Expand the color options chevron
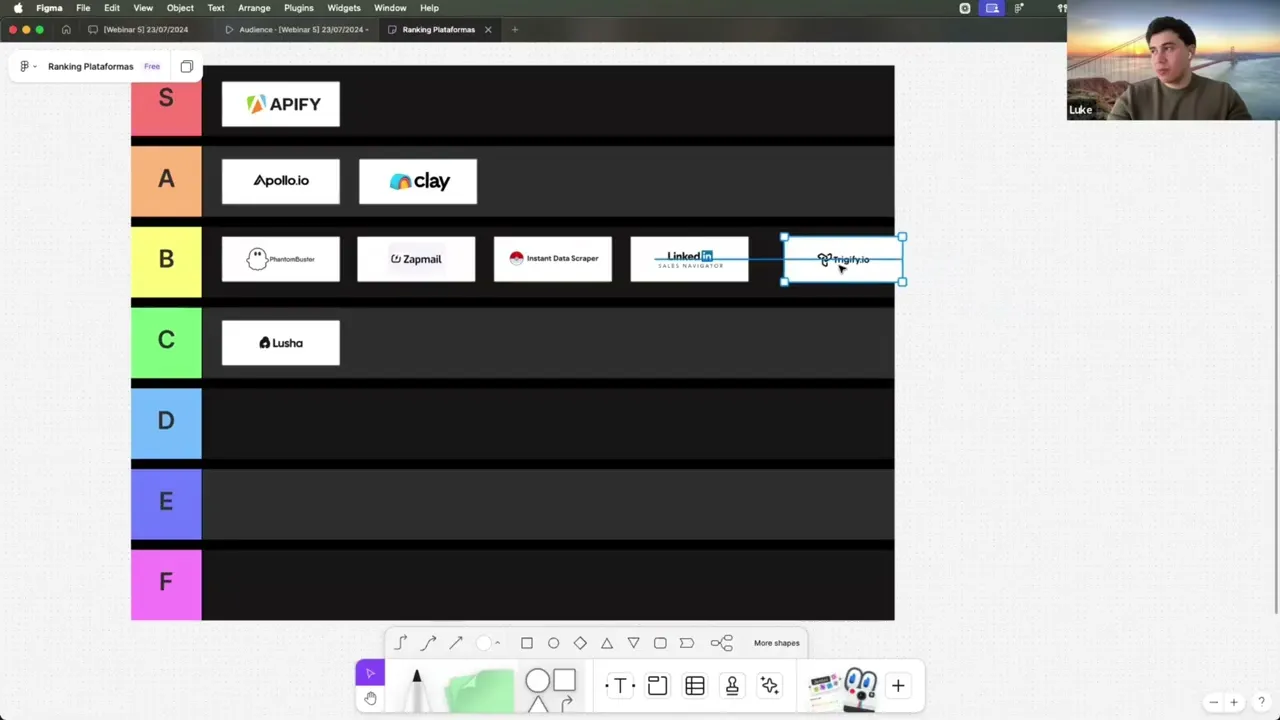1280x720 pixels. tap(498, 643)
